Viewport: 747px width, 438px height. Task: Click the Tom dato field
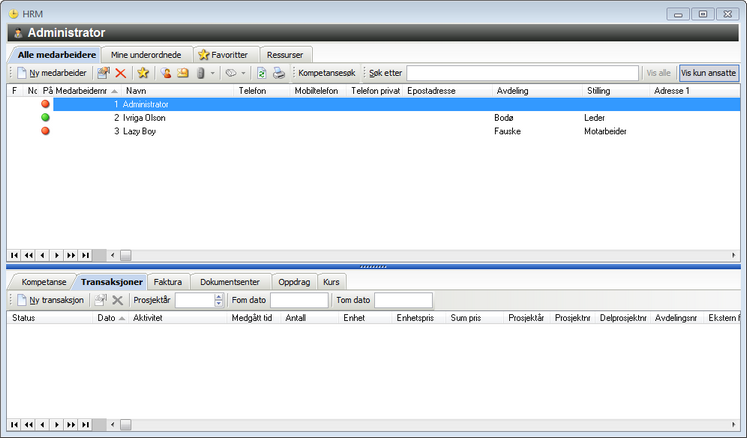[x=404, y=300]
